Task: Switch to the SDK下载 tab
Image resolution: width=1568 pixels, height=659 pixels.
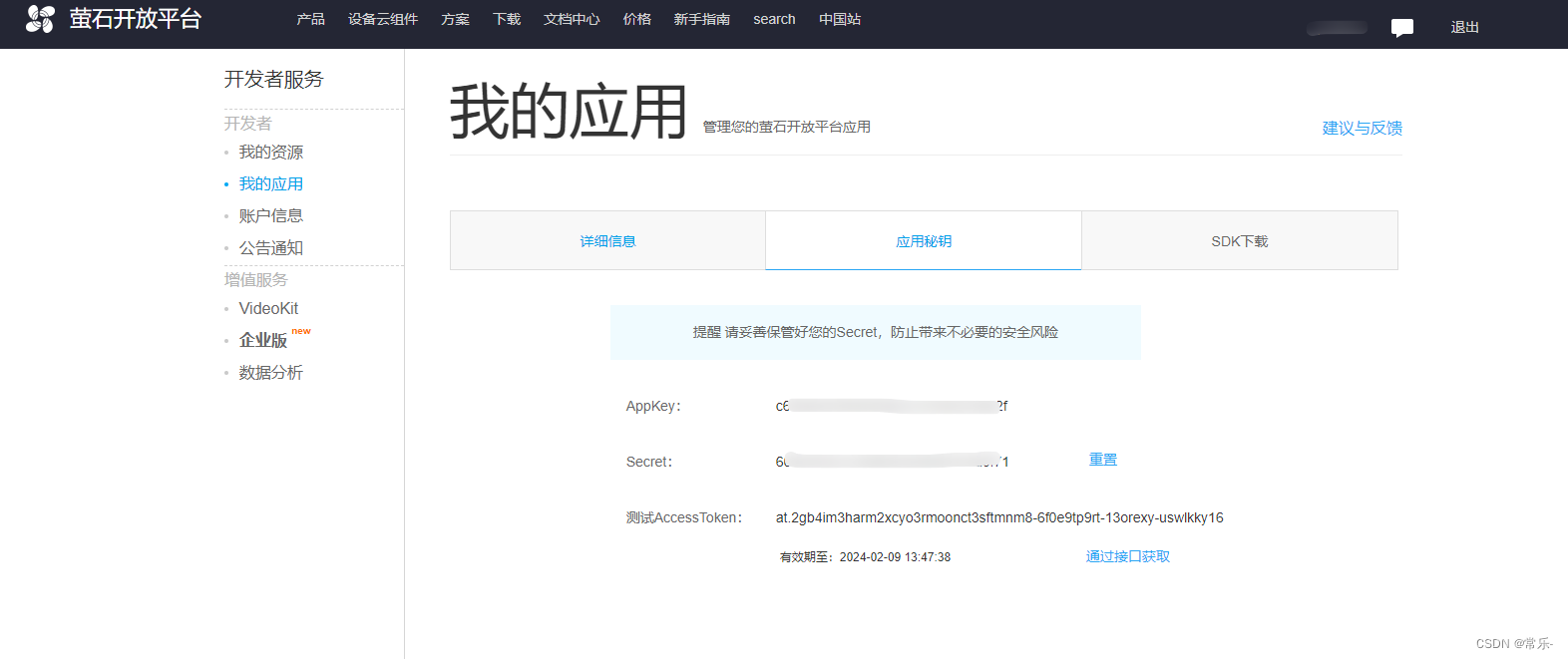Action: coord(1239,241)
